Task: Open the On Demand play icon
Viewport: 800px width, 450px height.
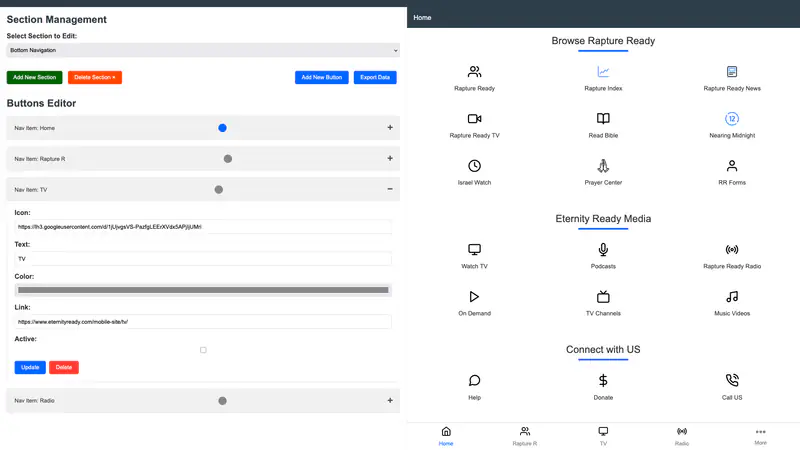Action: click(474, 296)
